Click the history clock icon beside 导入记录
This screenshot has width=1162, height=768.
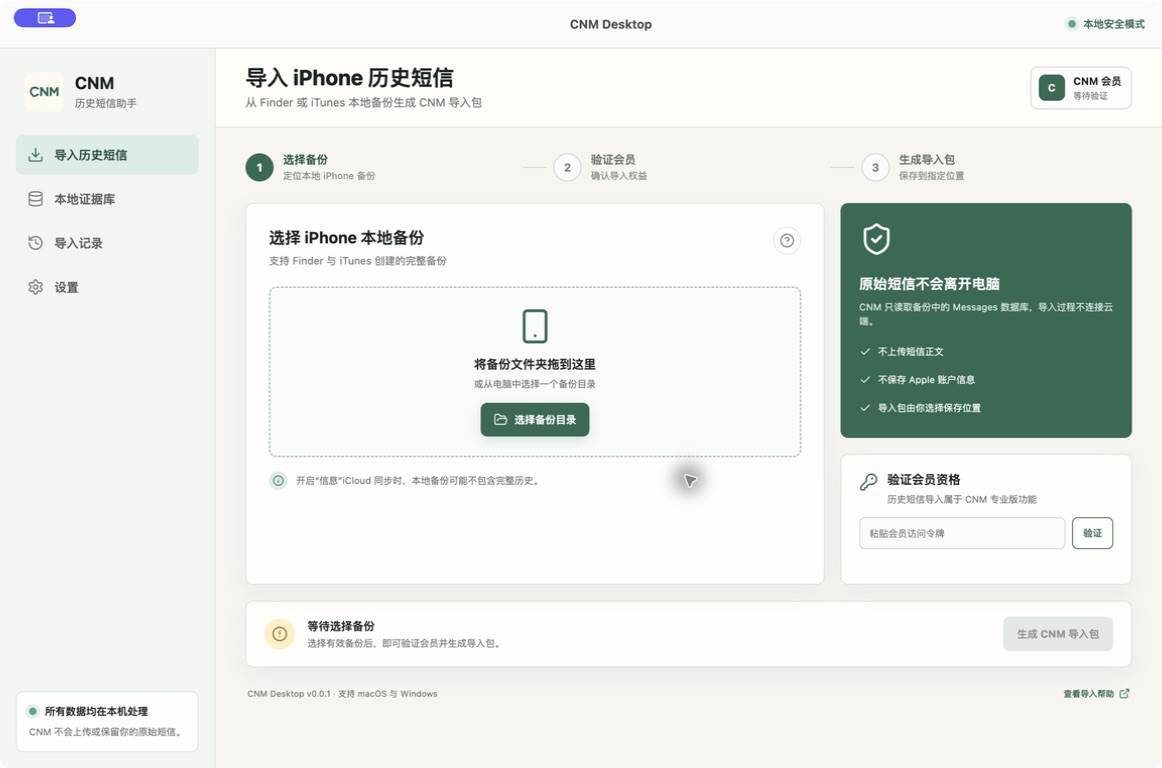(x=35, y=243)
